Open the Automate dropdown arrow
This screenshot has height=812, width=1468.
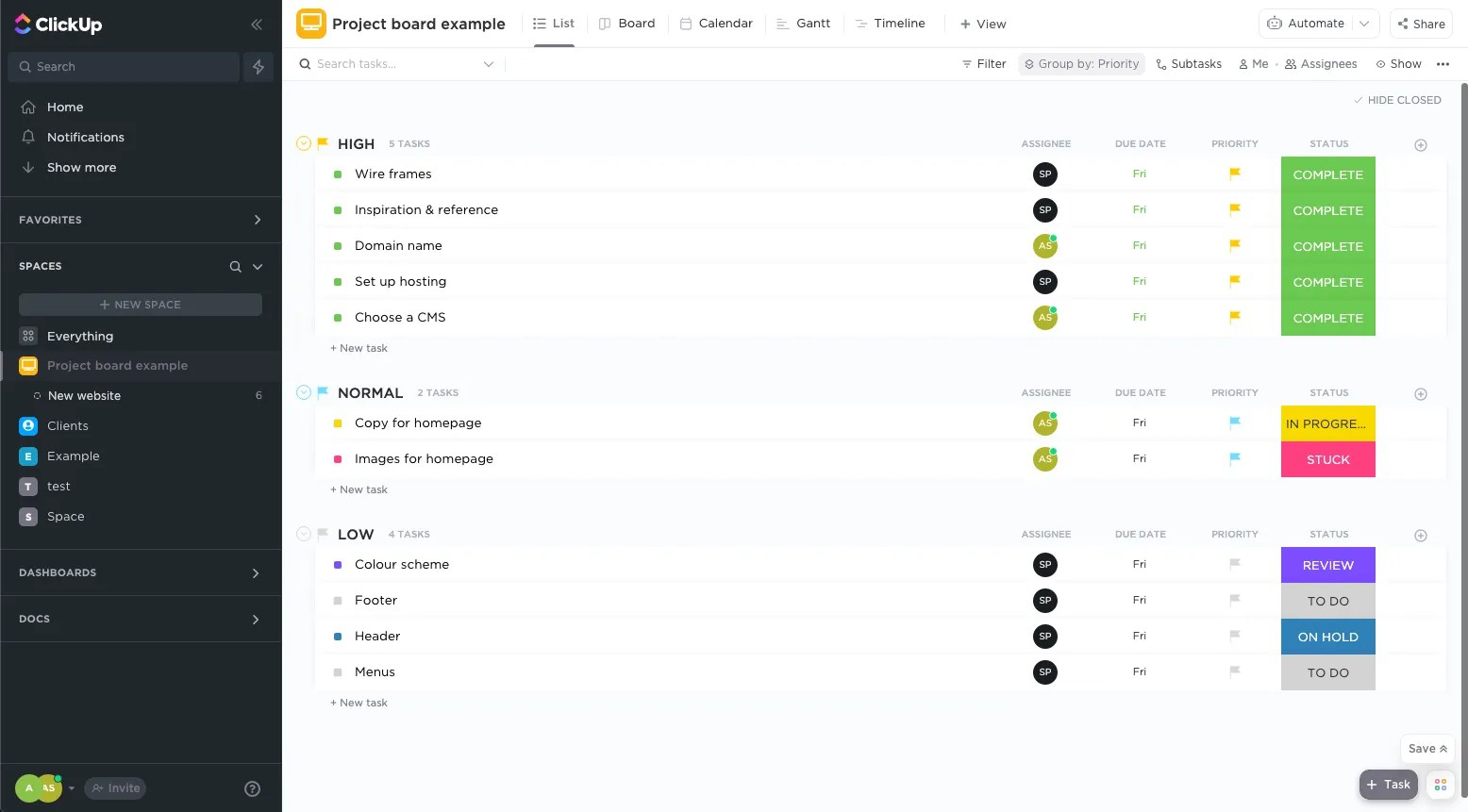1365,23
